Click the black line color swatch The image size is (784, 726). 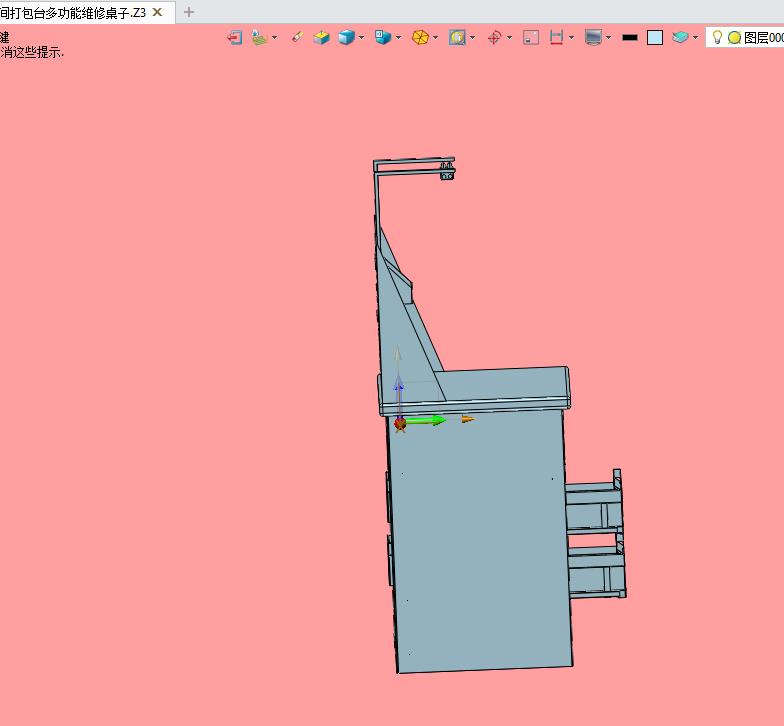click(x=630, y=37)
